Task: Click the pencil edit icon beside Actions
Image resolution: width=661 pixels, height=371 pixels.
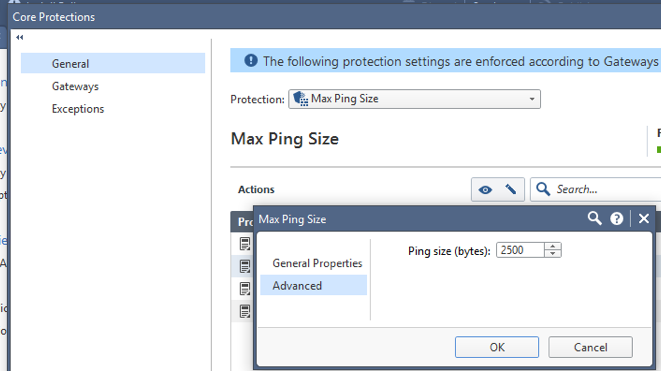Action: tap(511, 189)
